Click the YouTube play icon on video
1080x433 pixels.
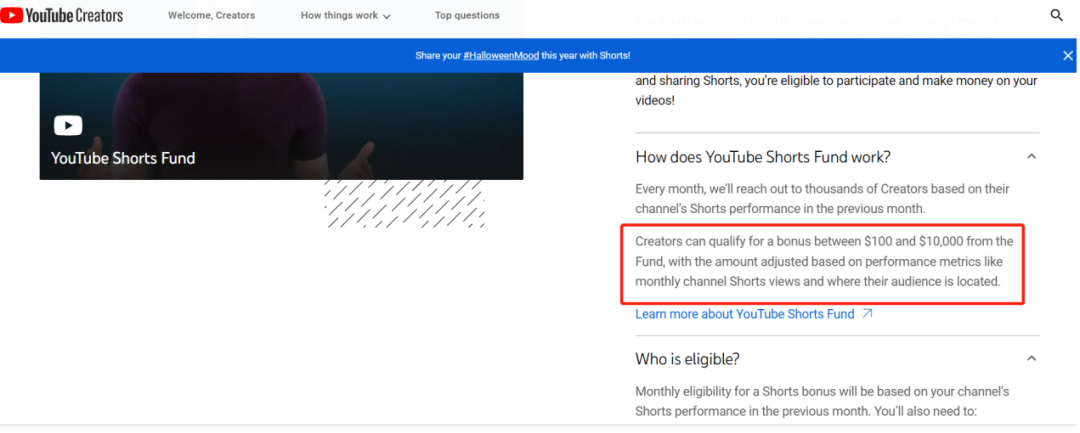pos(68,125)
